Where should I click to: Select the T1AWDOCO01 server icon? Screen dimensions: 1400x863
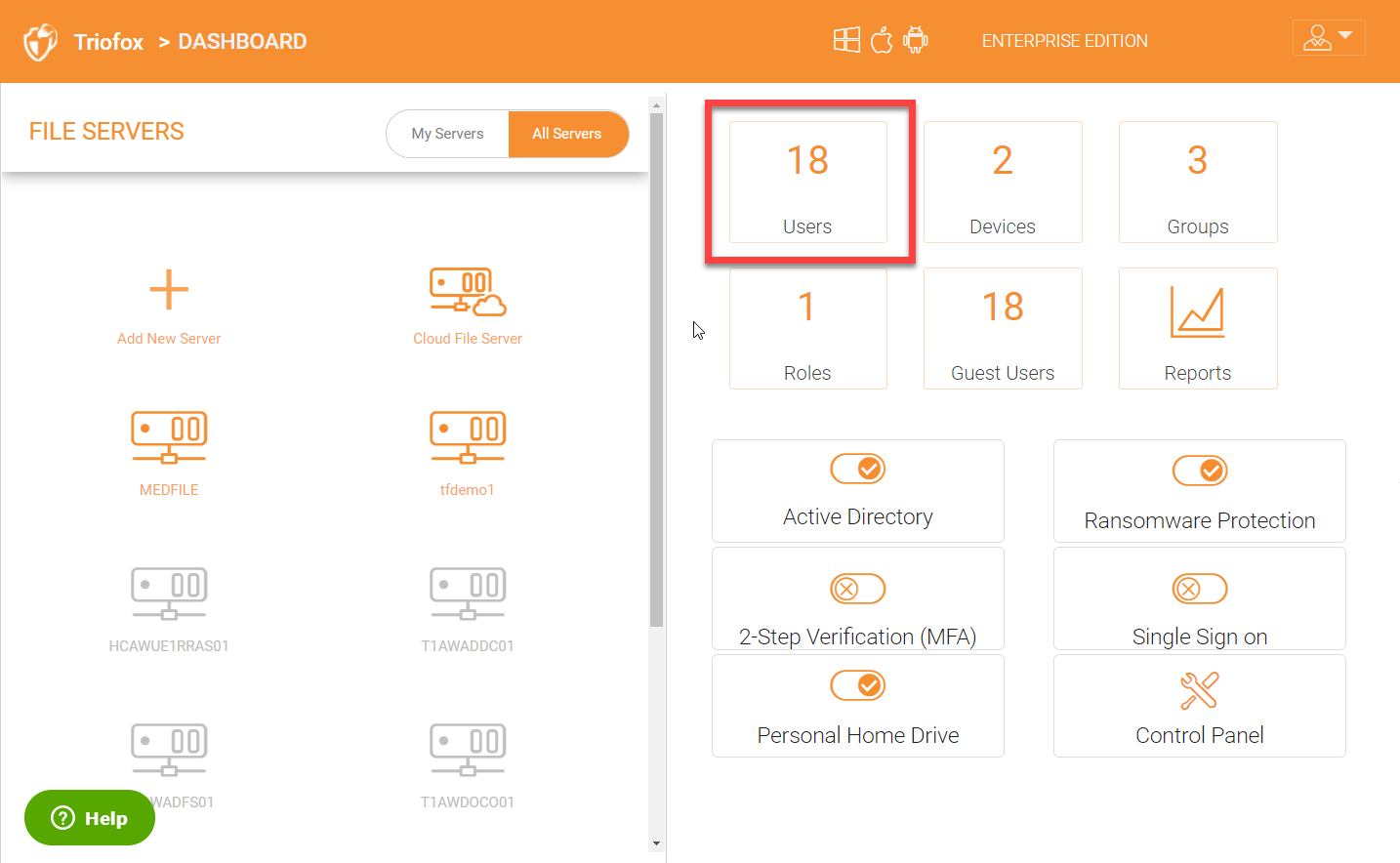pyautogui.click(x=468, y=750)
